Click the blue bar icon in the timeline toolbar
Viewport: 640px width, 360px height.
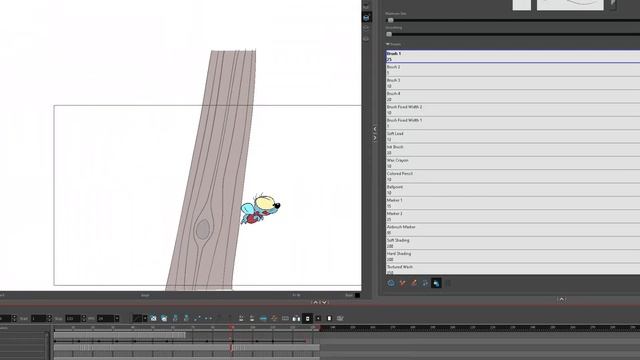click(263, 318)
